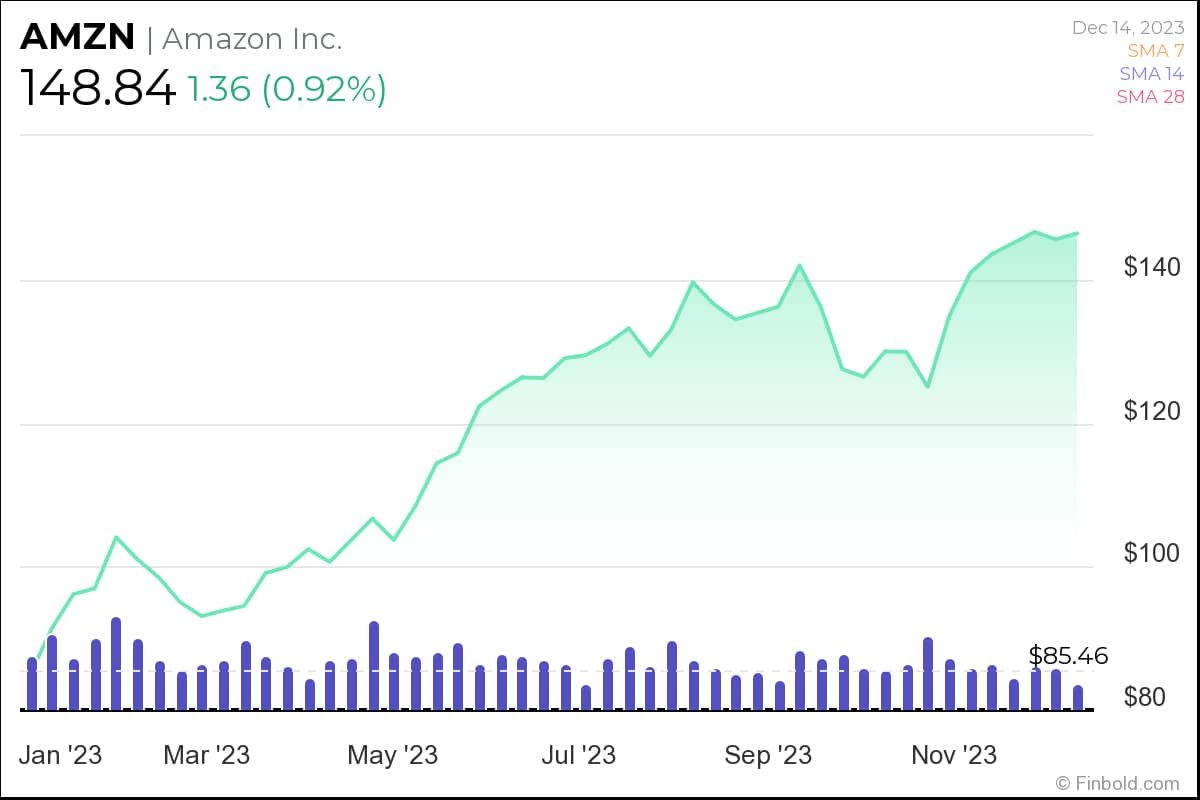
Task: Click the tallest volume bar near May '23
Action: click(374, 666)
